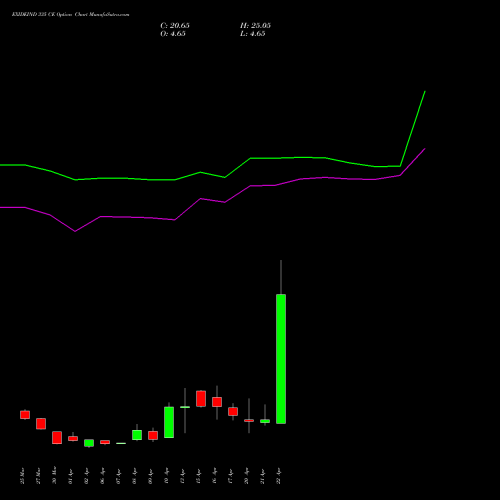Image resolution: width=500 pixels, height=500 pixels.
Task: Click the "20 Apr" date label
Action: (x=246, y=476)
